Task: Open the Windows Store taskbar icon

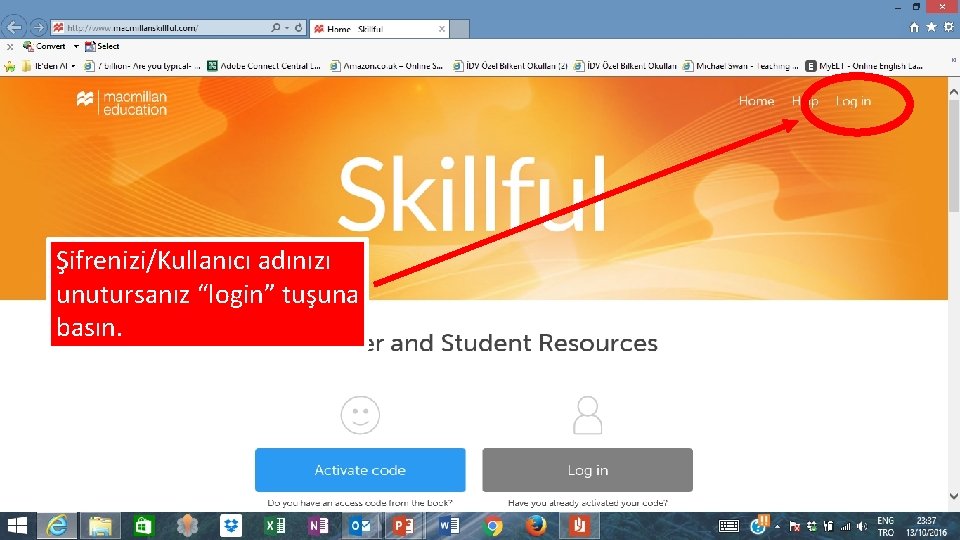Action: 144,526
